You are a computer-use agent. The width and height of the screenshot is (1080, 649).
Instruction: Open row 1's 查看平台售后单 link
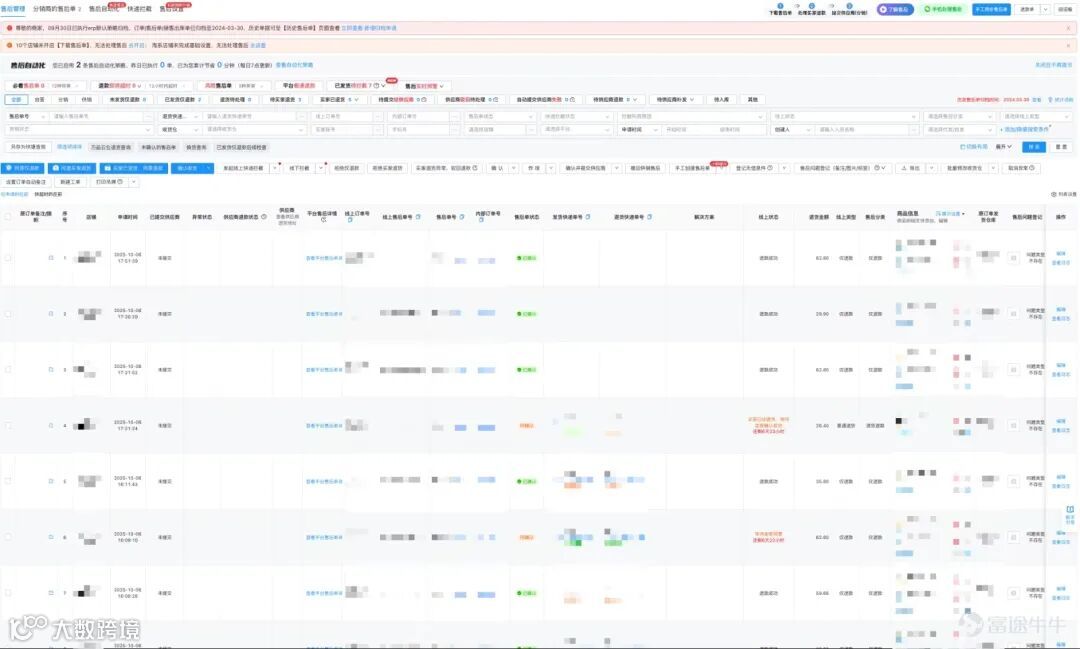click(324, 258)
